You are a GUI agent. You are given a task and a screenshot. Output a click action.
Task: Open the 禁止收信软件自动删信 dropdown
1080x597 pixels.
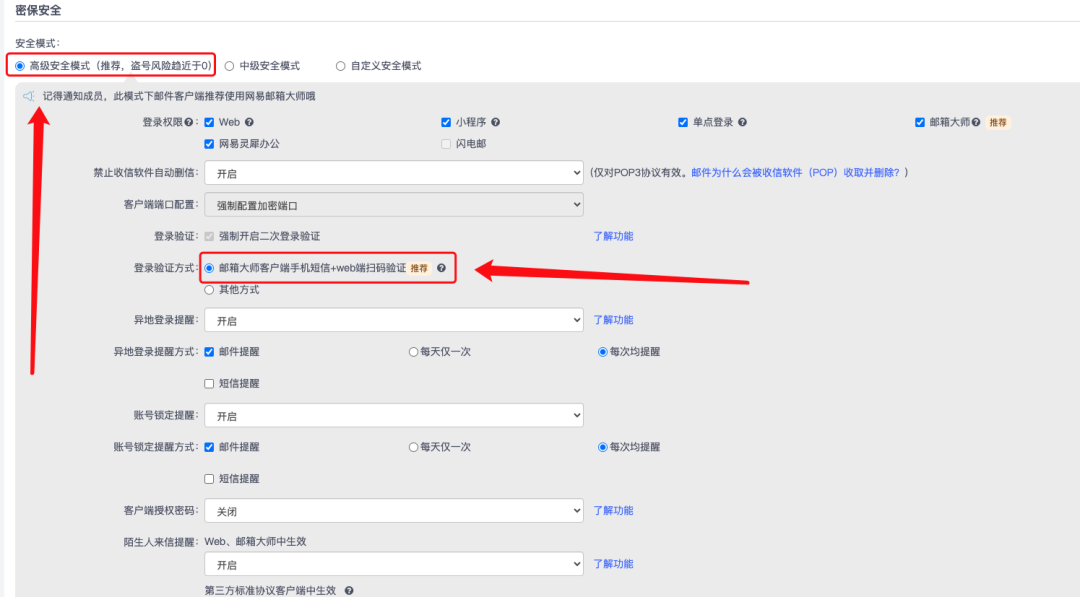click(394, 173)
